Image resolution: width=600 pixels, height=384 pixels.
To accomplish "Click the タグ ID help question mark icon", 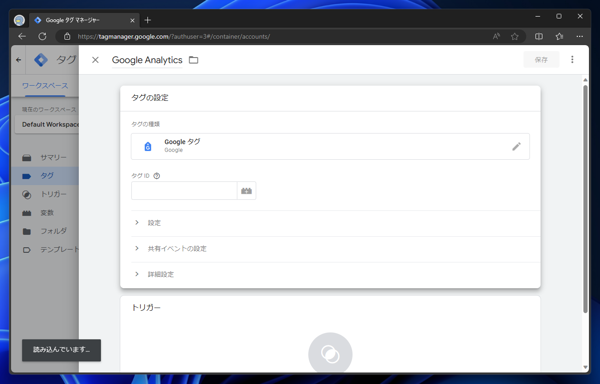I will coord(157,176).
